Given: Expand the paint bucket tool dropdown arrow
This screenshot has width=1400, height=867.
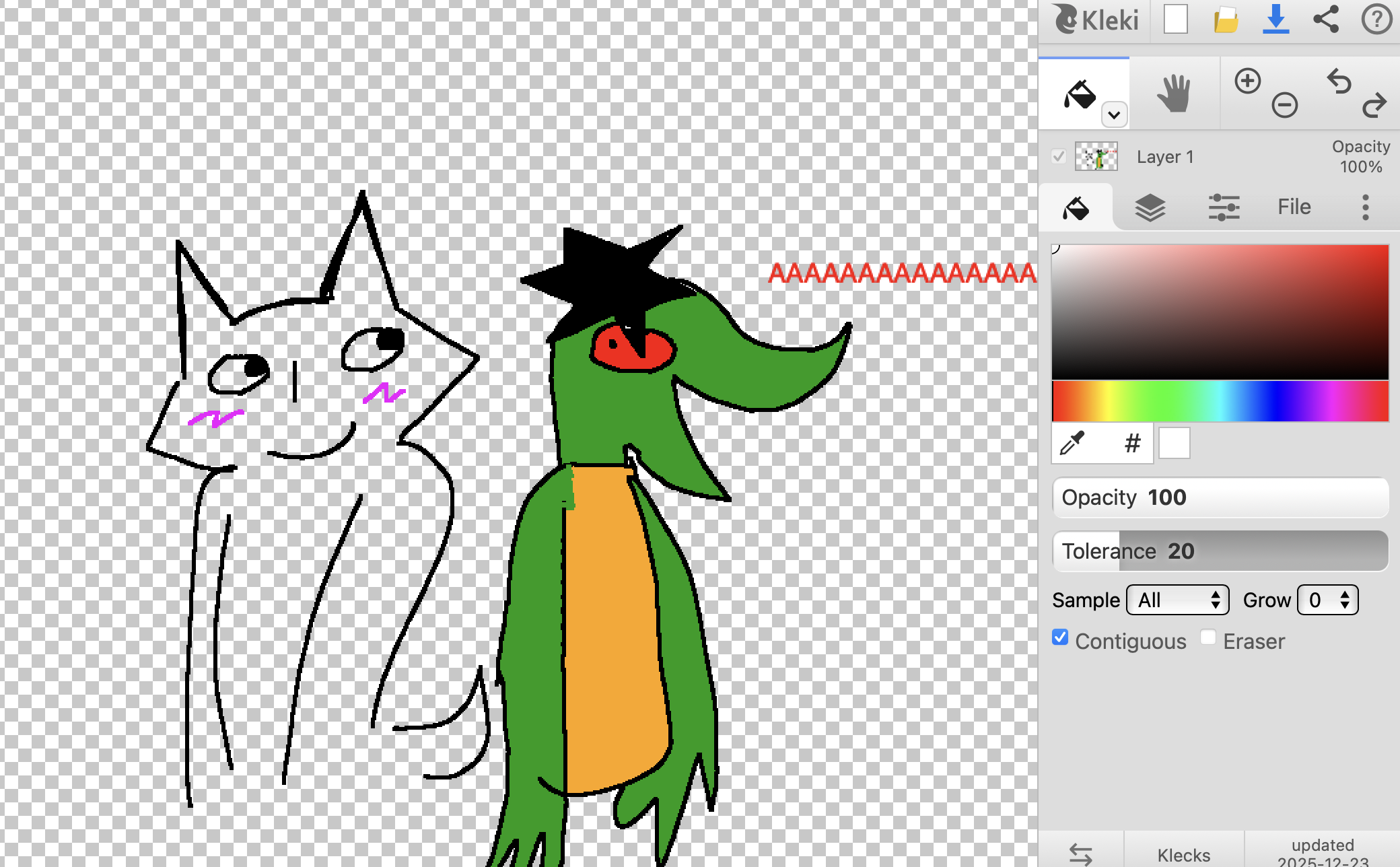Looking at the screenshot, I should pyautogui.click(x=1114, y=115).
